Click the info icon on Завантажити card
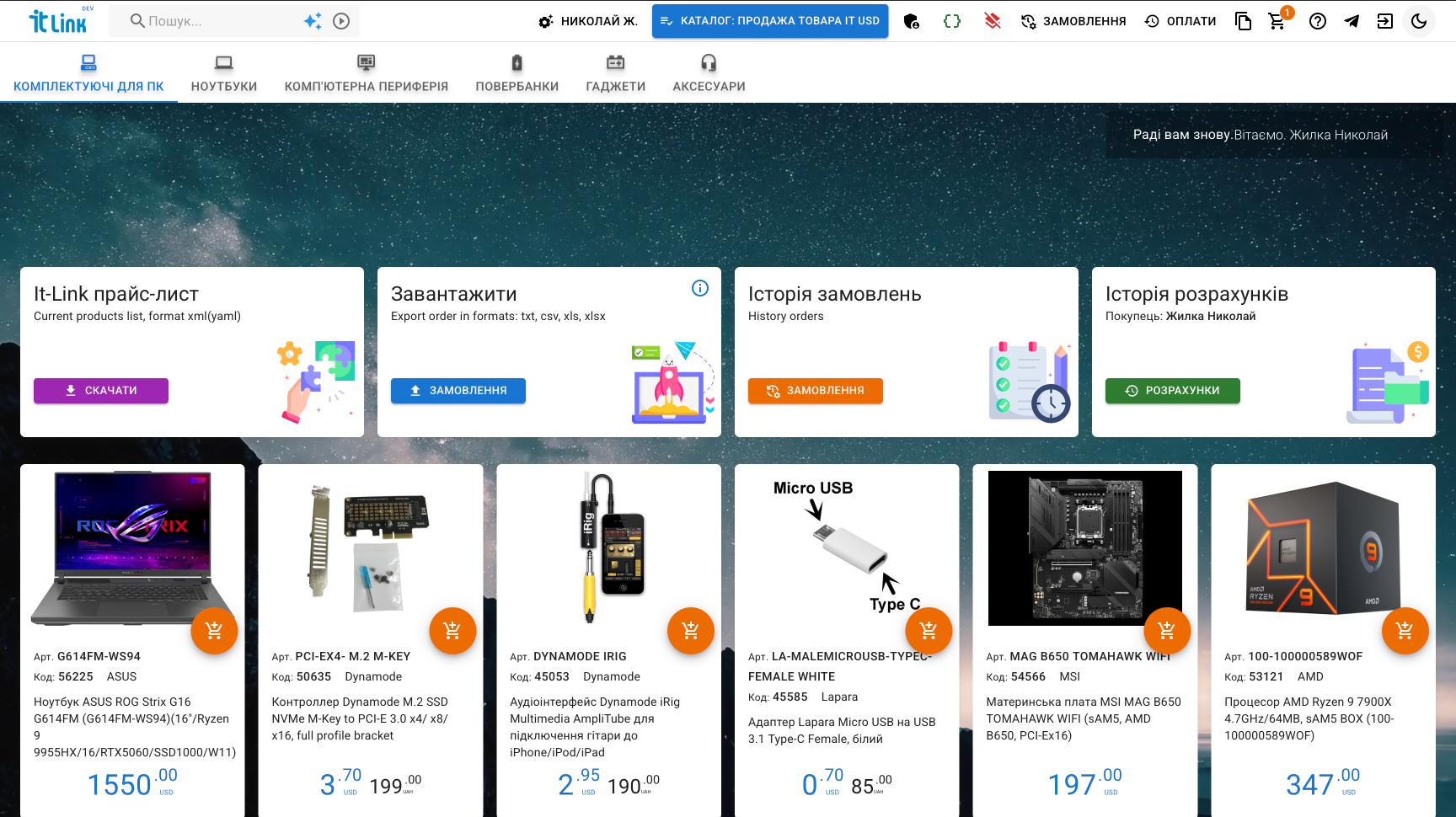 [x=700, y=288]
